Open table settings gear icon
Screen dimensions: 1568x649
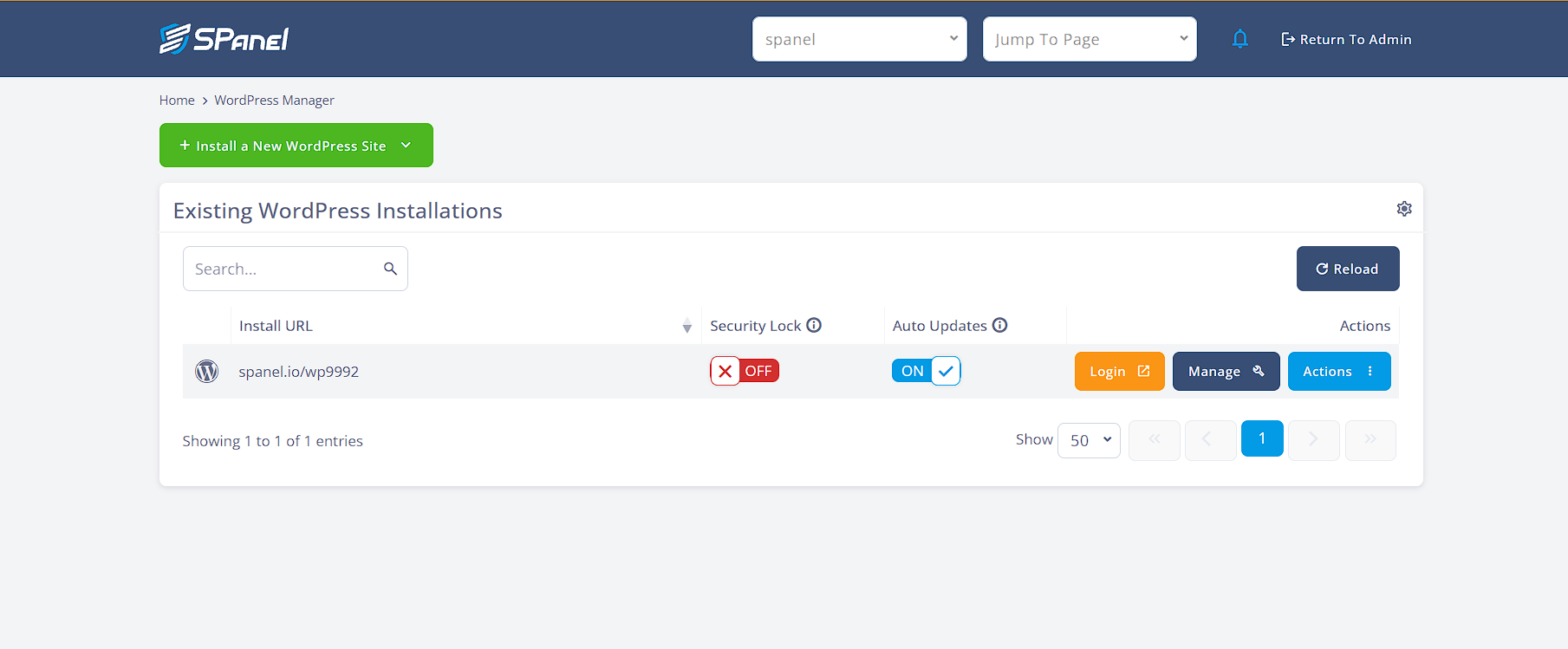(x=1404, y=209)
